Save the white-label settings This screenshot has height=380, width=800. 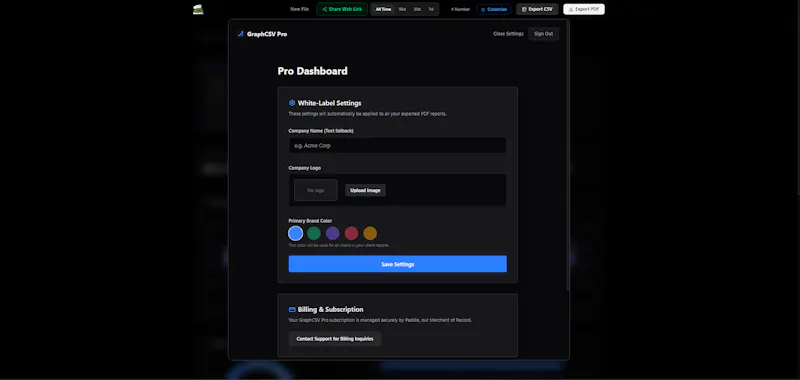[397, 264]
